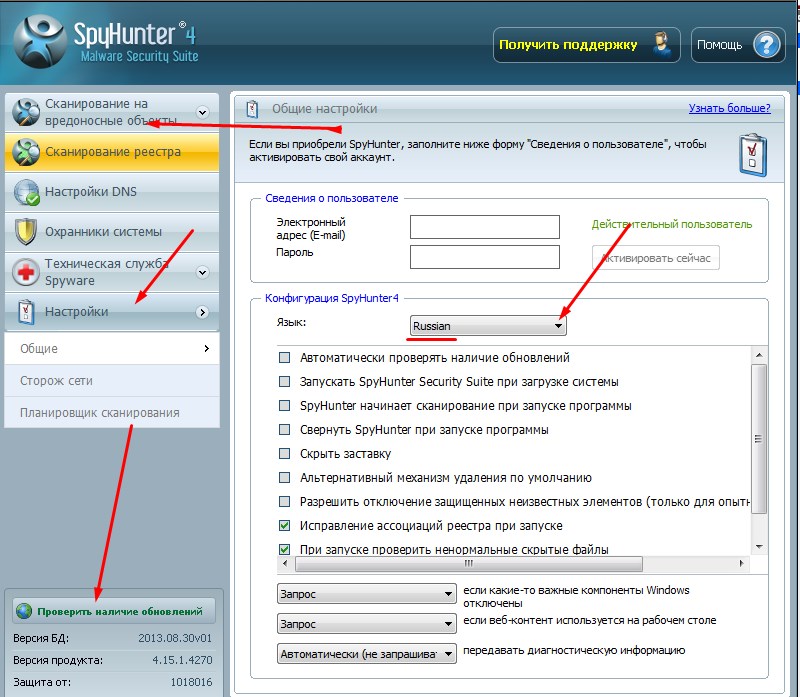Uncheck 'При запуске проверить ненормальные скрытые файлы'
800x697 pixels.
(x=284, y=550)
